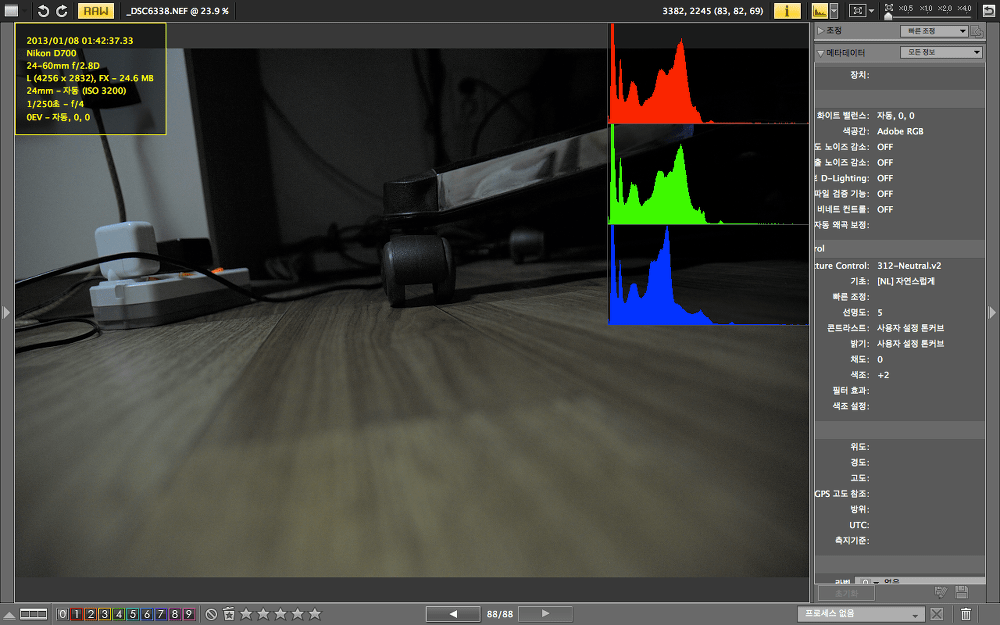This screenshot has width=1000, height=625.
Task: Rotate image clockwise
Action: click(x=62, y=11)
